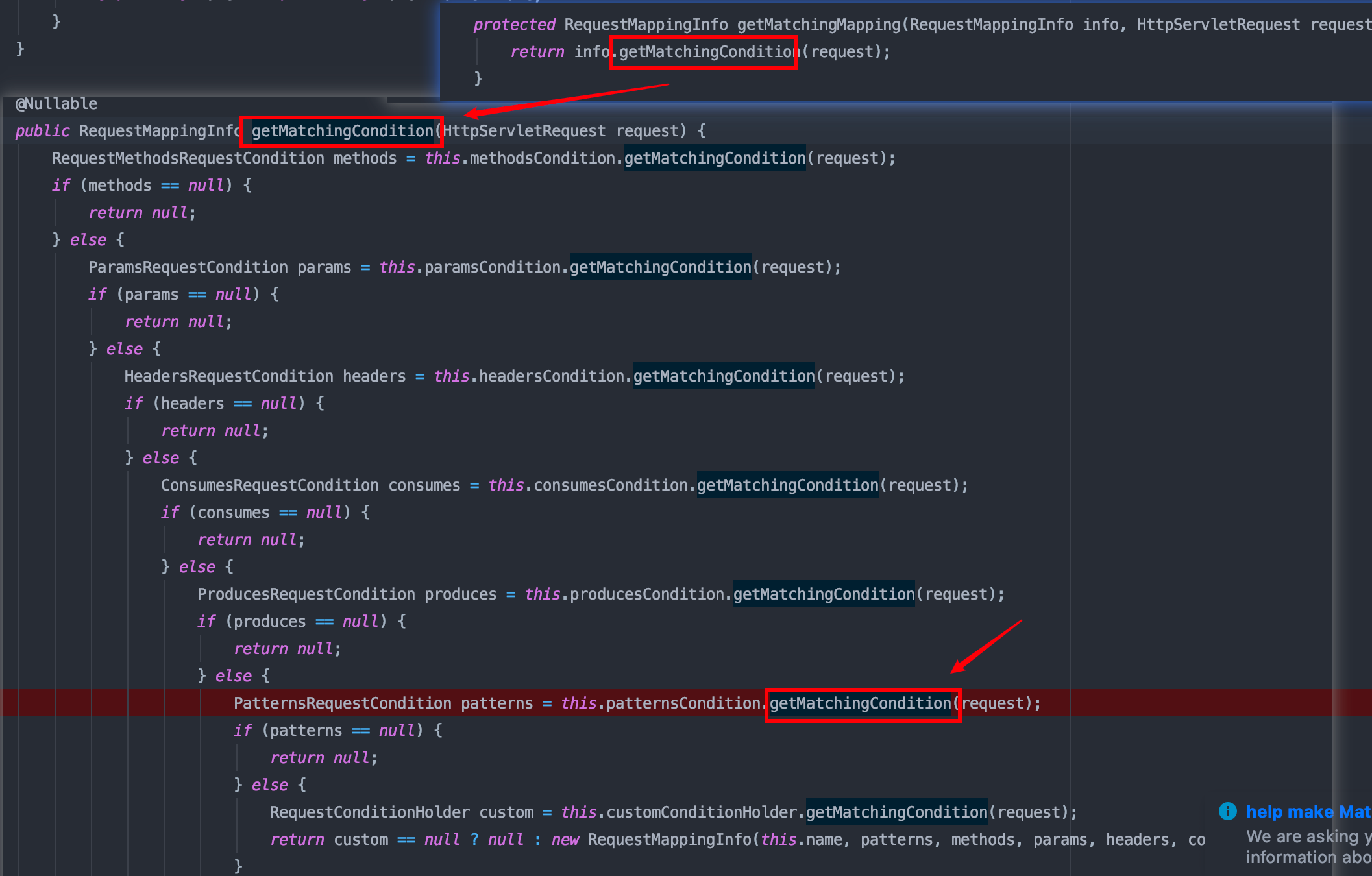Open the 'help make Mat' notification link
The height and width of the screenshot is (876, 1372).
click(1307, 812)
